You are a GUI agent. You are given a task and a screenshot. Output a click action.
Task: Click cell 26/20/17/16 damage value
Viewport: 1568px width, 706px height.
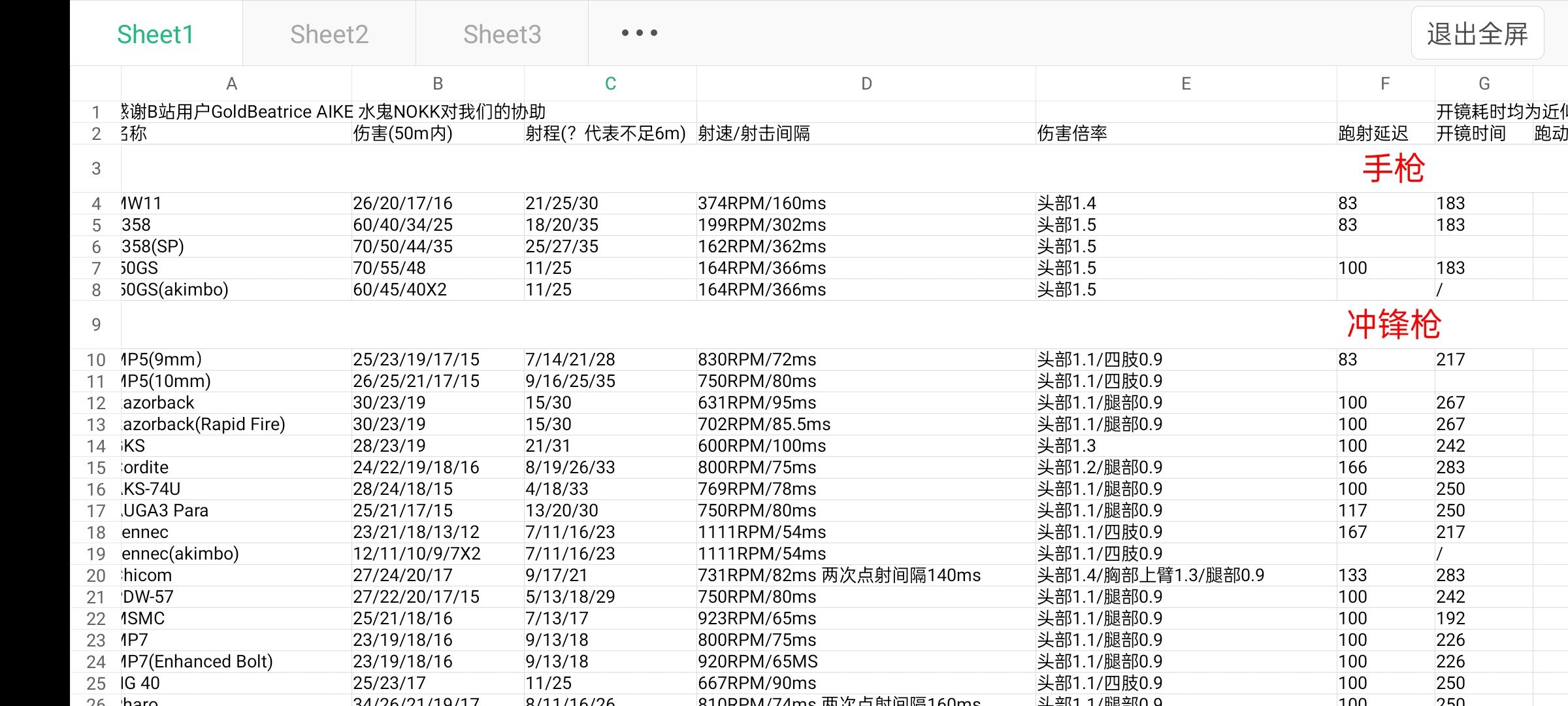click(x=438, y=203)
